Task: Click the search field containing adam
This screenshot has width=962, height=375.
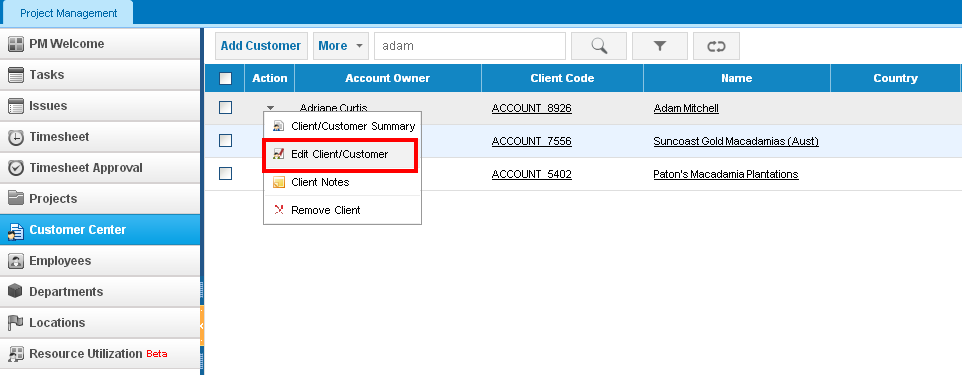Action: 469,46
